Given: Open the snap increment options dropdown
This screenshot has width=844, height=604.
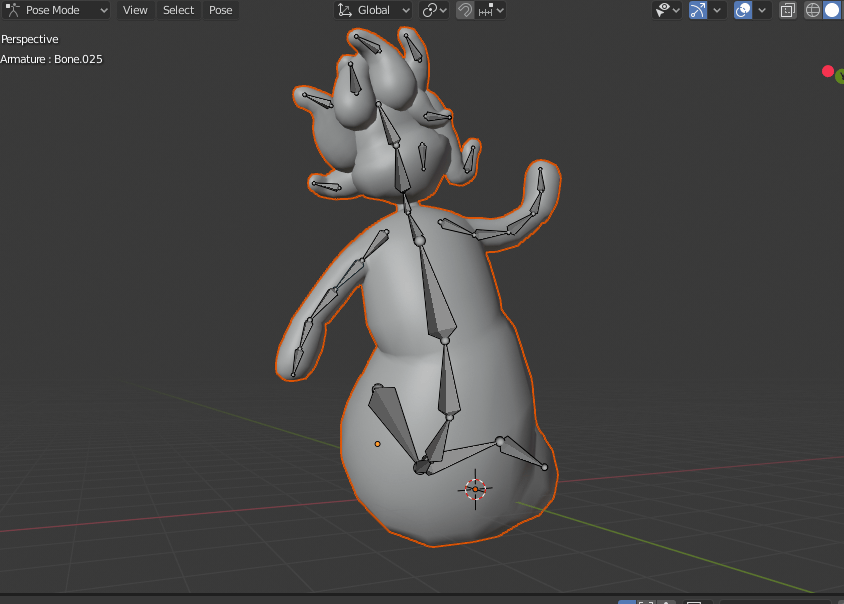Looking at the screenshot, I should [x=492, y=10].
